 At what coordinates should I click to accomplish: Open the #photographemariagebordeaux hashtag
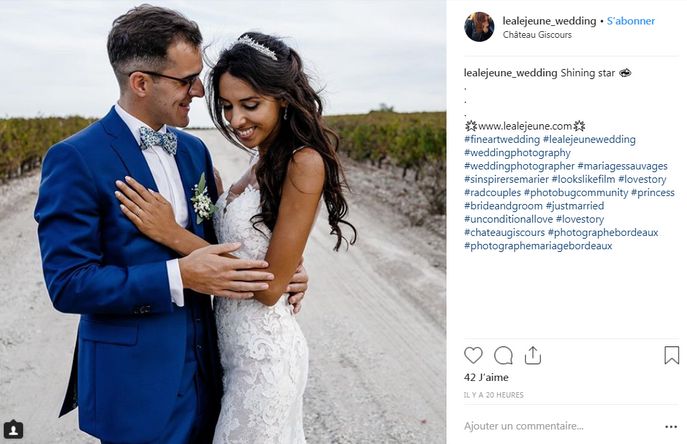pyautogui.click(x=538, y=246)
